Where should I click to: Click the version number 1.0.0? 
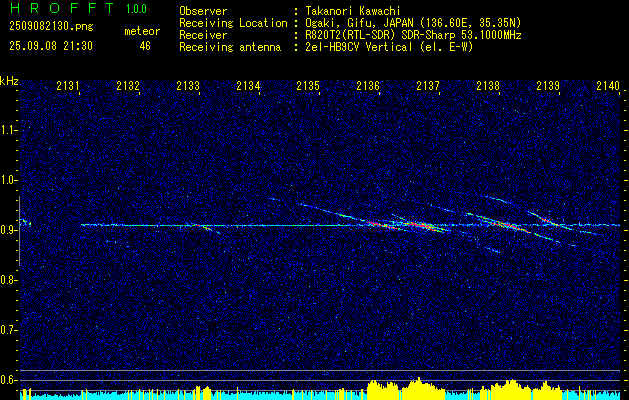click(136, 9)
